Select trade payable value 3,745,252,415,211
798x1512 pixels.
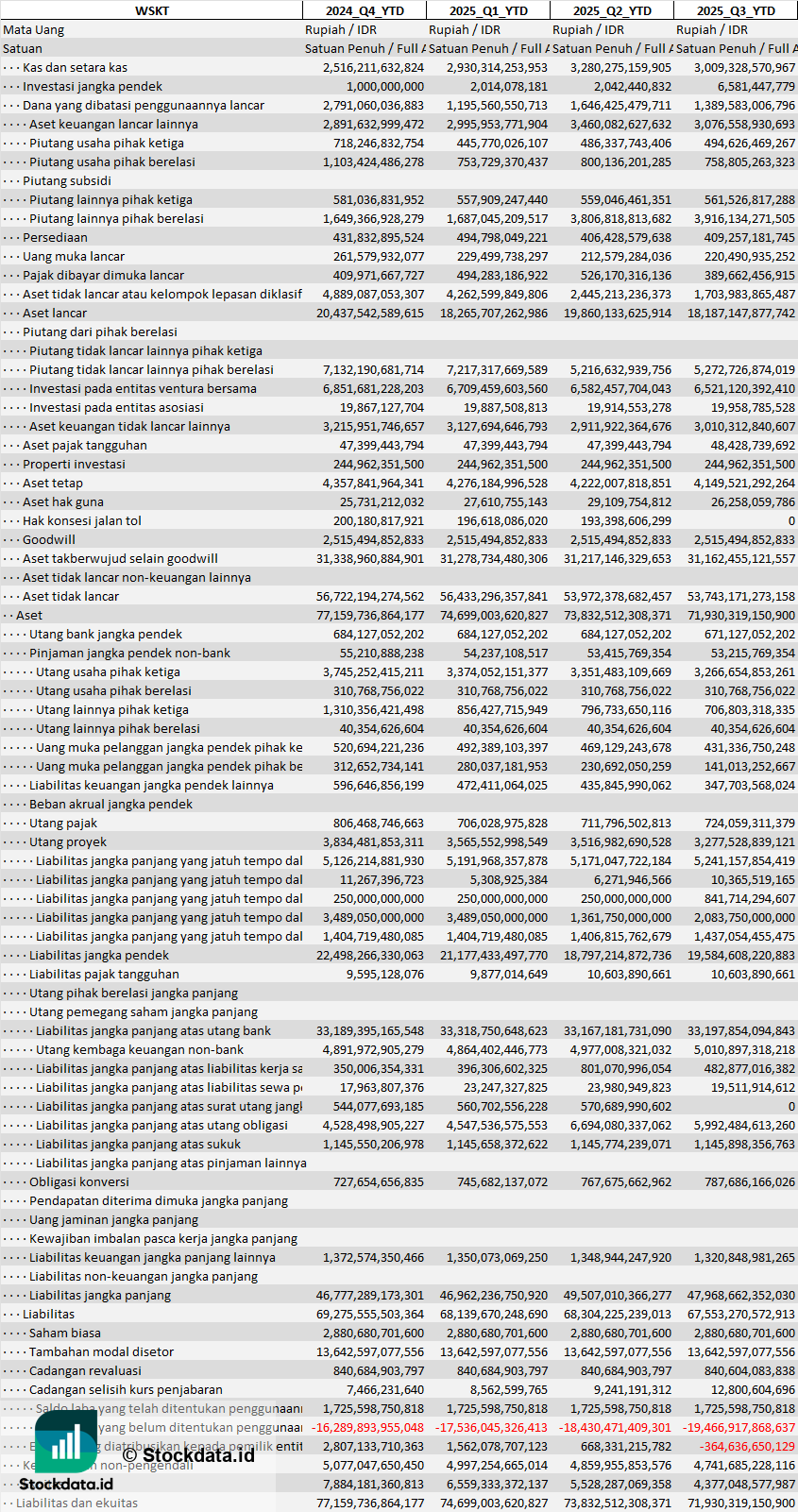[x=373, y=671]
